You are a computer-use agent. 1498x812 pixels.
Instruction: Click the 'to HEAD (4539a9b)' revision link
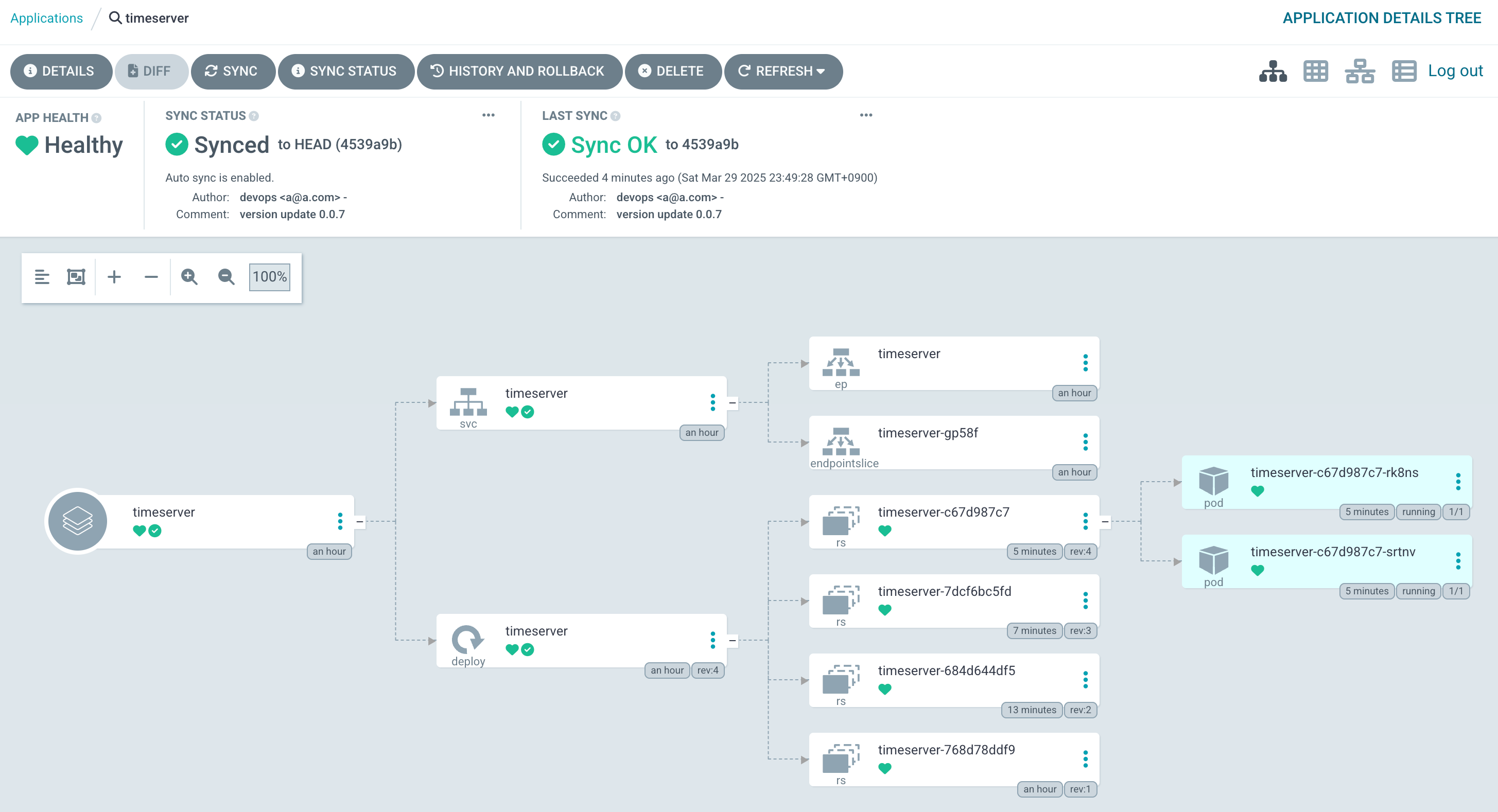coord(340,144)
